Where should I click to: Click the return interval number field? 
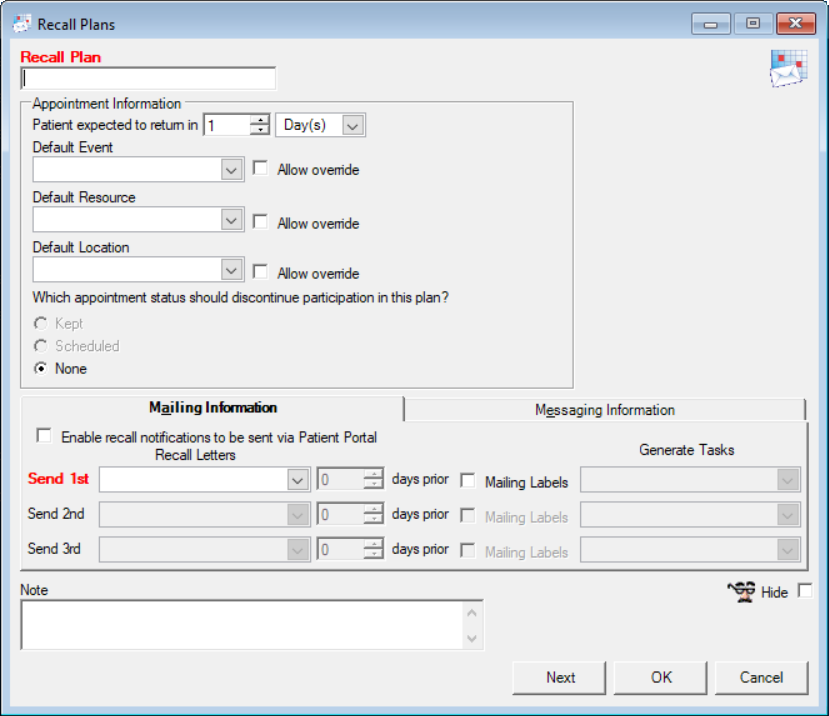click(227, 125)
